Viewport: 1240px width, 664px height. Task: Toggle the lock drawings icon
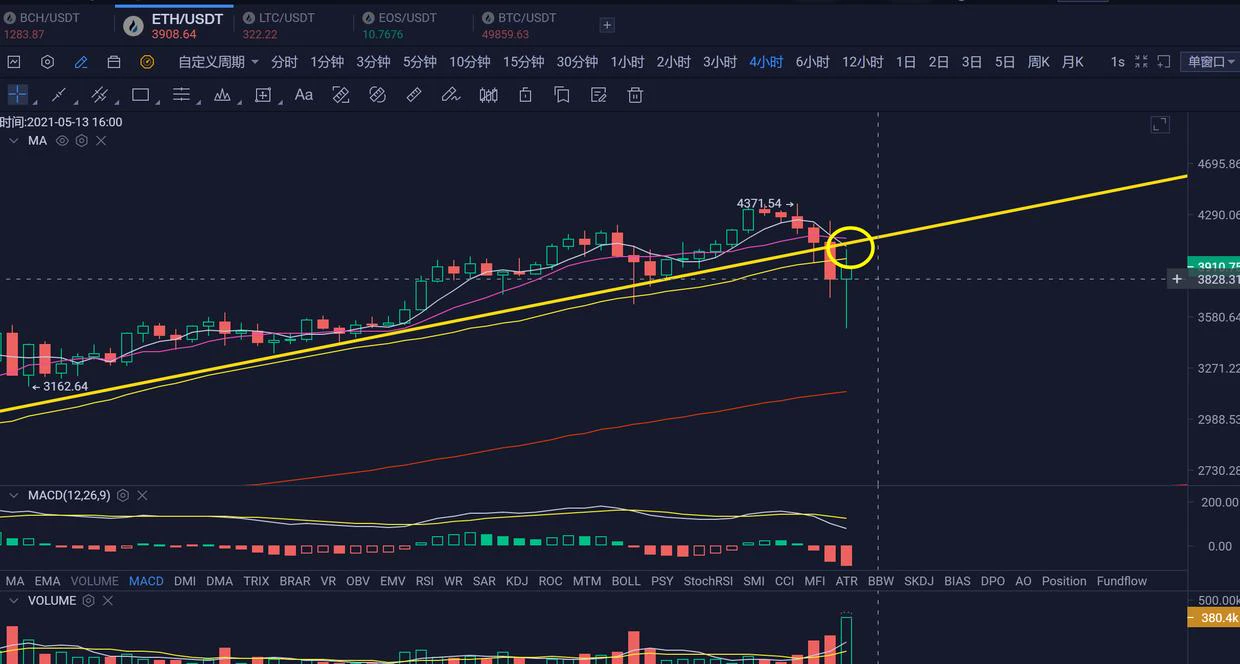pos(525,95)
